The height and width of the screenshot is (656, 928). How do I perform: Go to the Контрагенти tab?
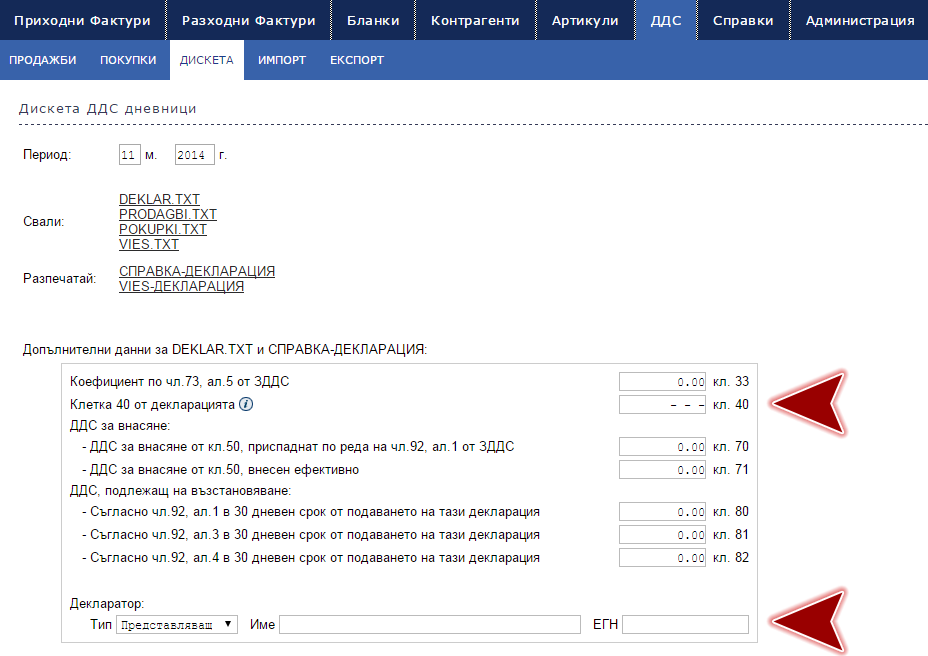pos(475,20)
